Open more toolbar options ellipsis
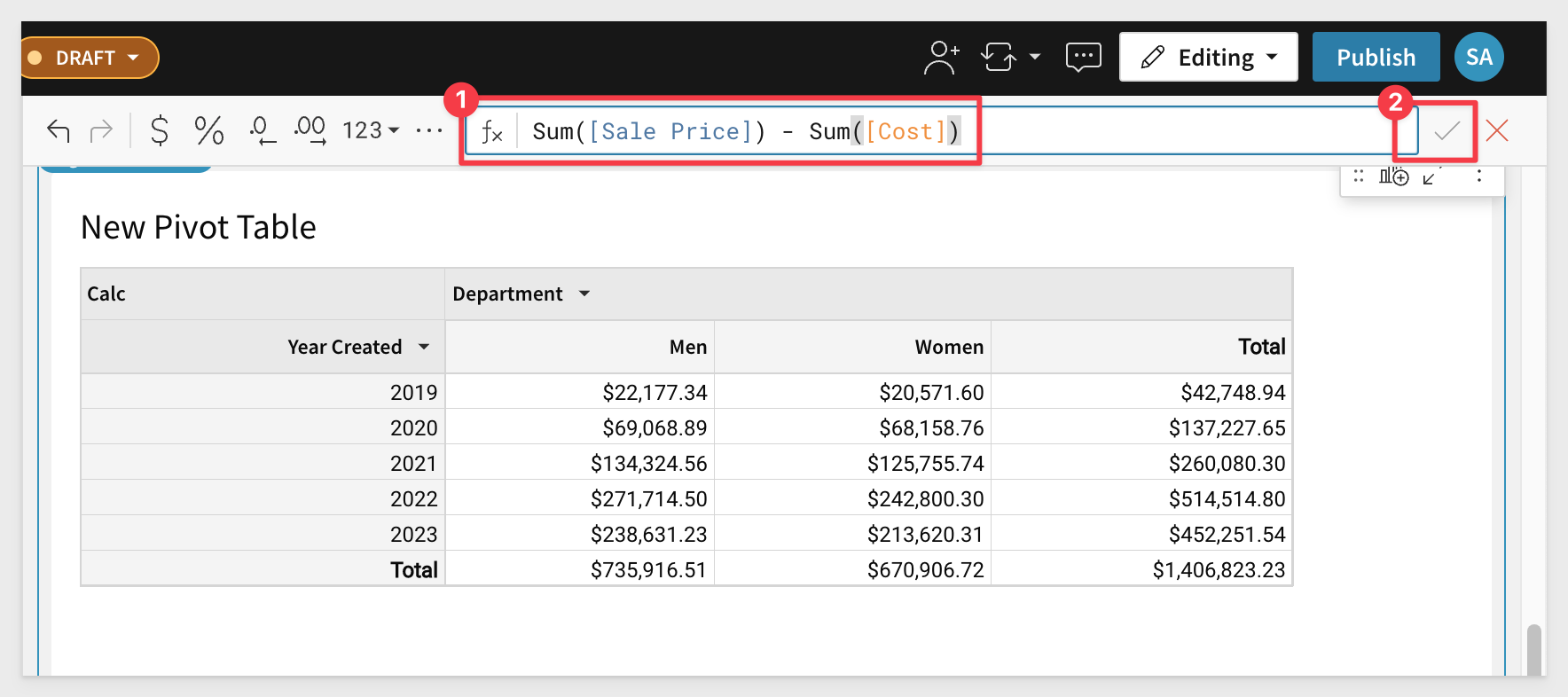1568x697 pixels. point(429,131)
